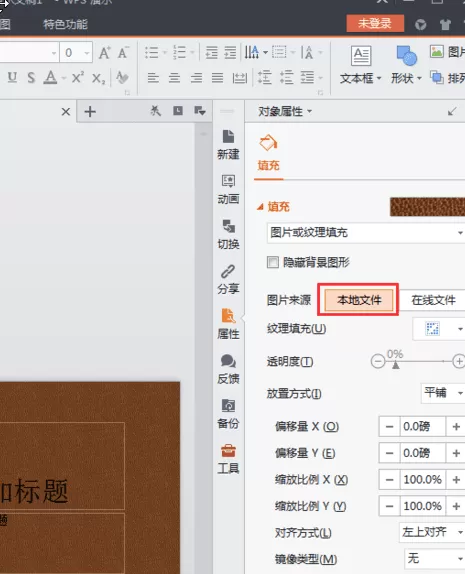Open the 镜像类型 dropdown
The height and width of the screenshot is (574, 465).
pos(435,559)
